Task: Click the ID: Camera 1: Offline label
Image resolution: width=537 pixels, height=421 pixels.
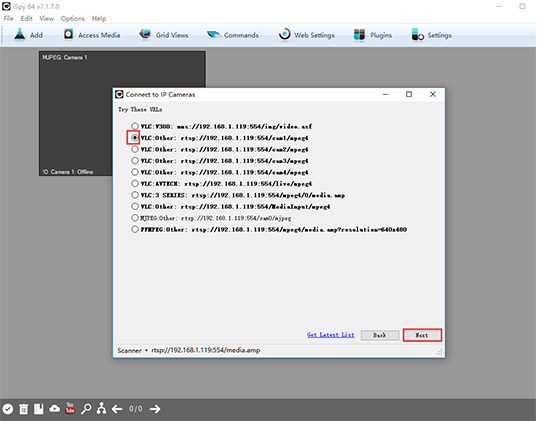Action: coord(68,172)
